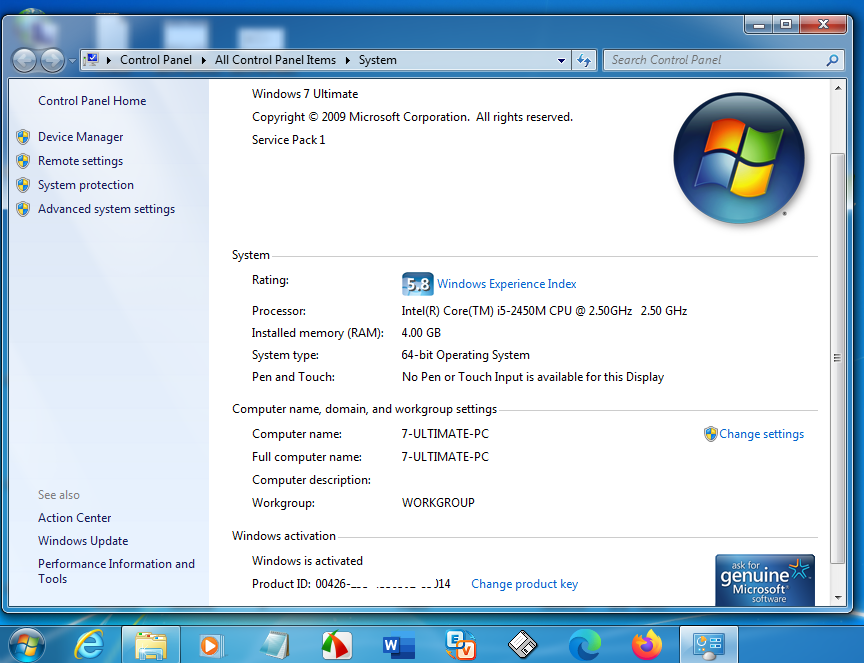Click the Windows is activated text
Screen dimensions: 864x663
[x=307, y=560]
